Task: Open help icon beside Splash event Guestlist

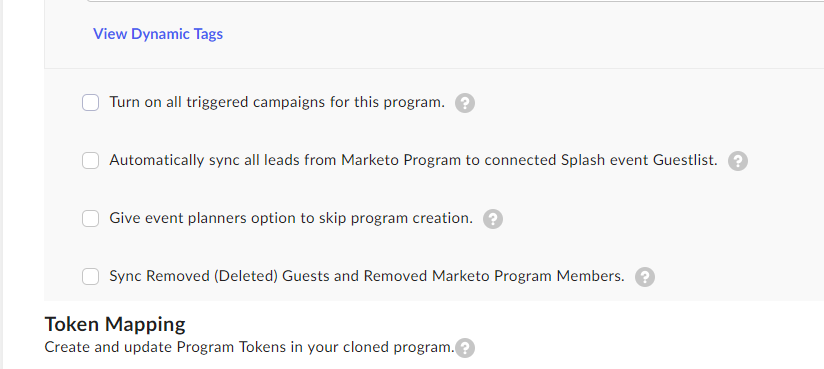Action: [x=738, y=161]
